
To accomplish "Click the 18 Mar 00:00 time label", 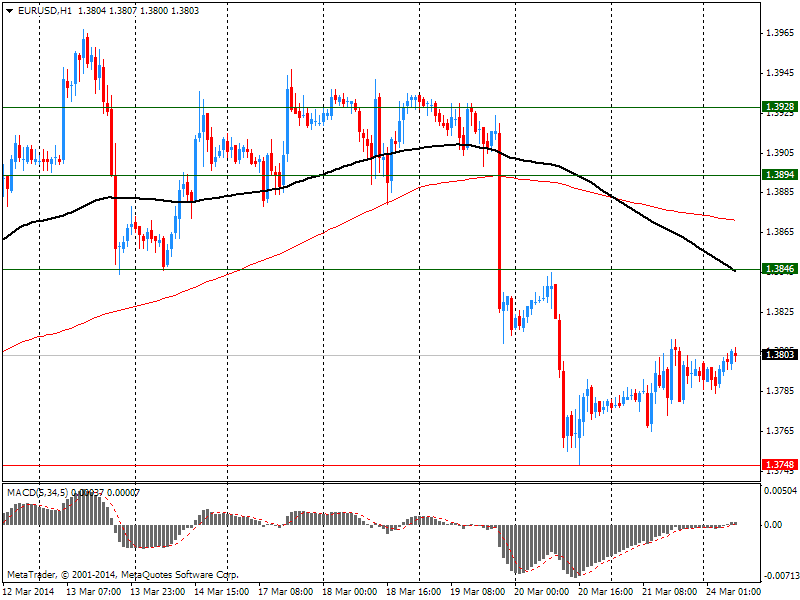I will [350, 592].
